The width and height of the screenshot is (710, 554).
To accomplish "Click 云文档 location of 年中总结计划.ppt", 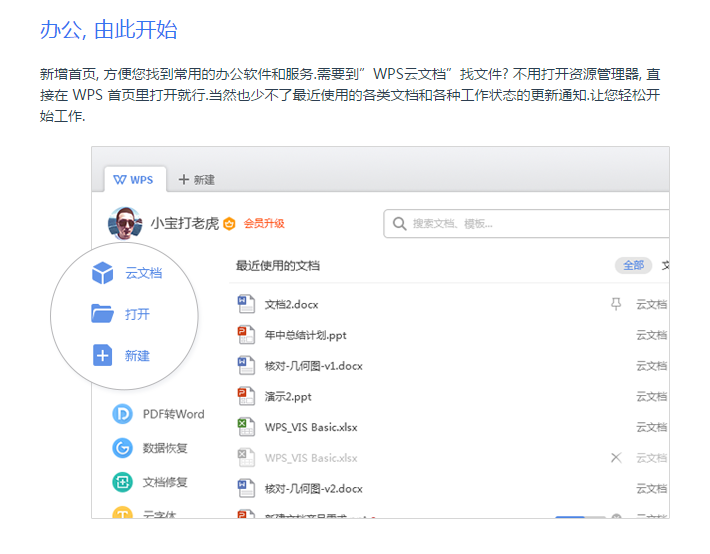I will tap(652, 335).
